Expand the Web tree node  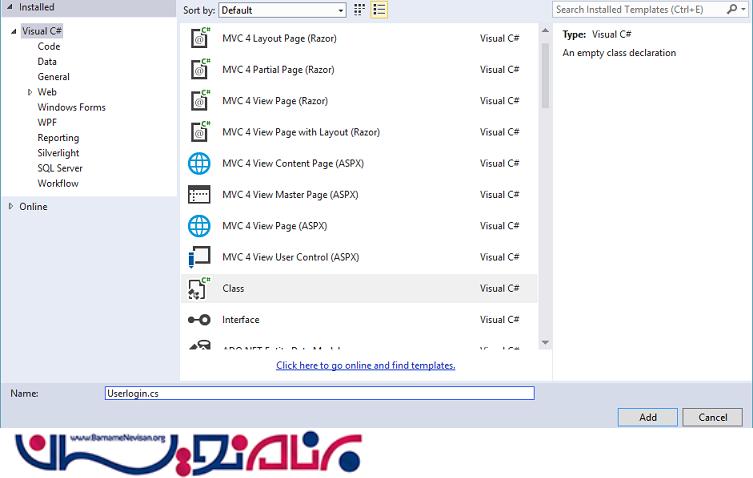click(x=30, y=92)
